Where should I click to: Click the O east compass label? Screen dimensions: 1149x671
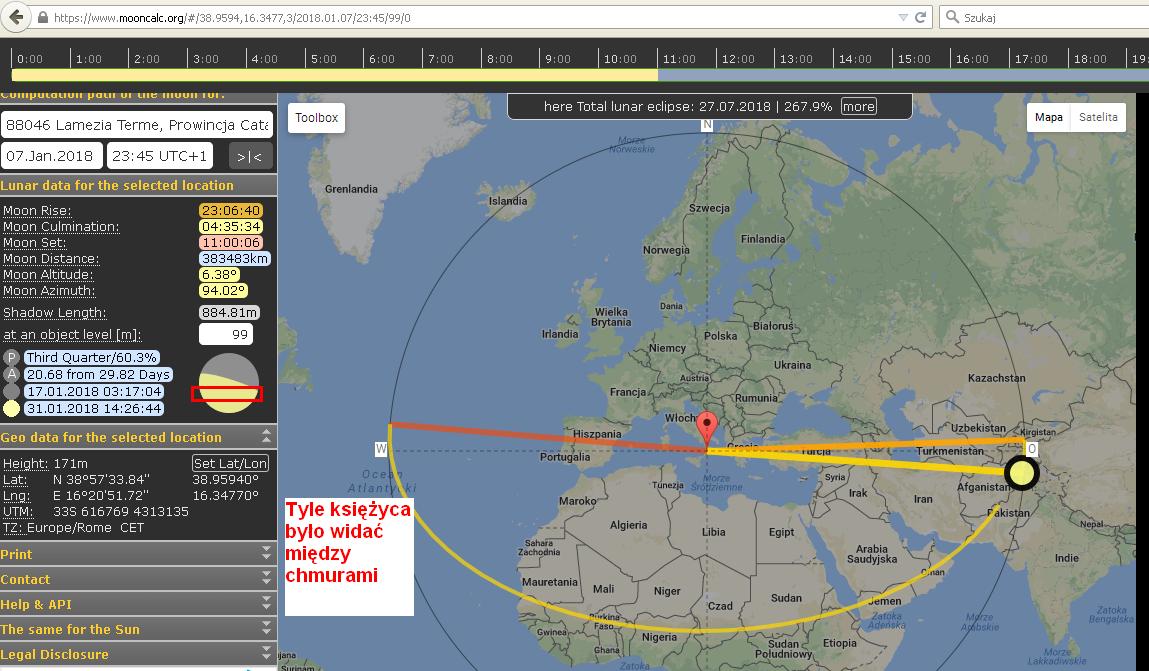pos(1031,449)
